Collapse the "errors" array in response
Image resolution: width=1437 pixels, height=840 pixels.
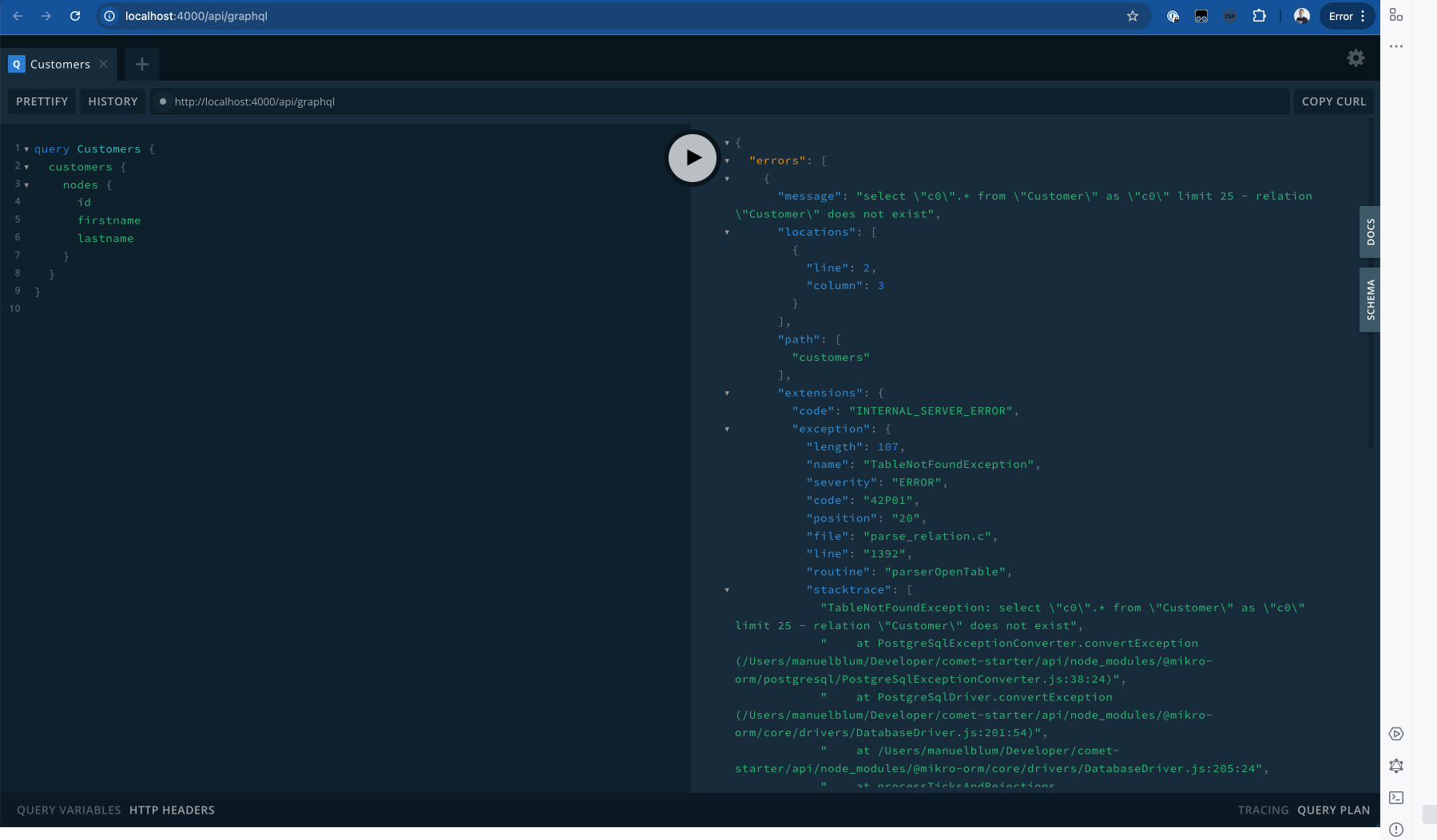[727, 161]
